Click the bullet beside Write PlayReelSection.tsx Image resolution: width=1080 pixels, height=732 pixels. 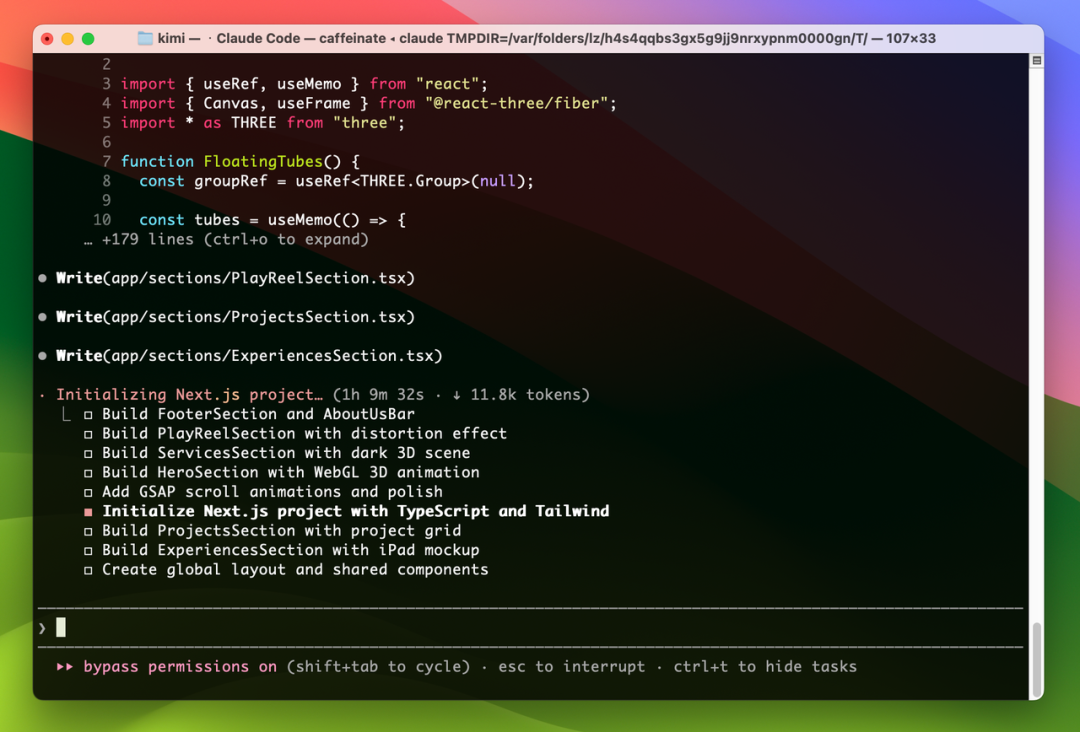point(43,278)
